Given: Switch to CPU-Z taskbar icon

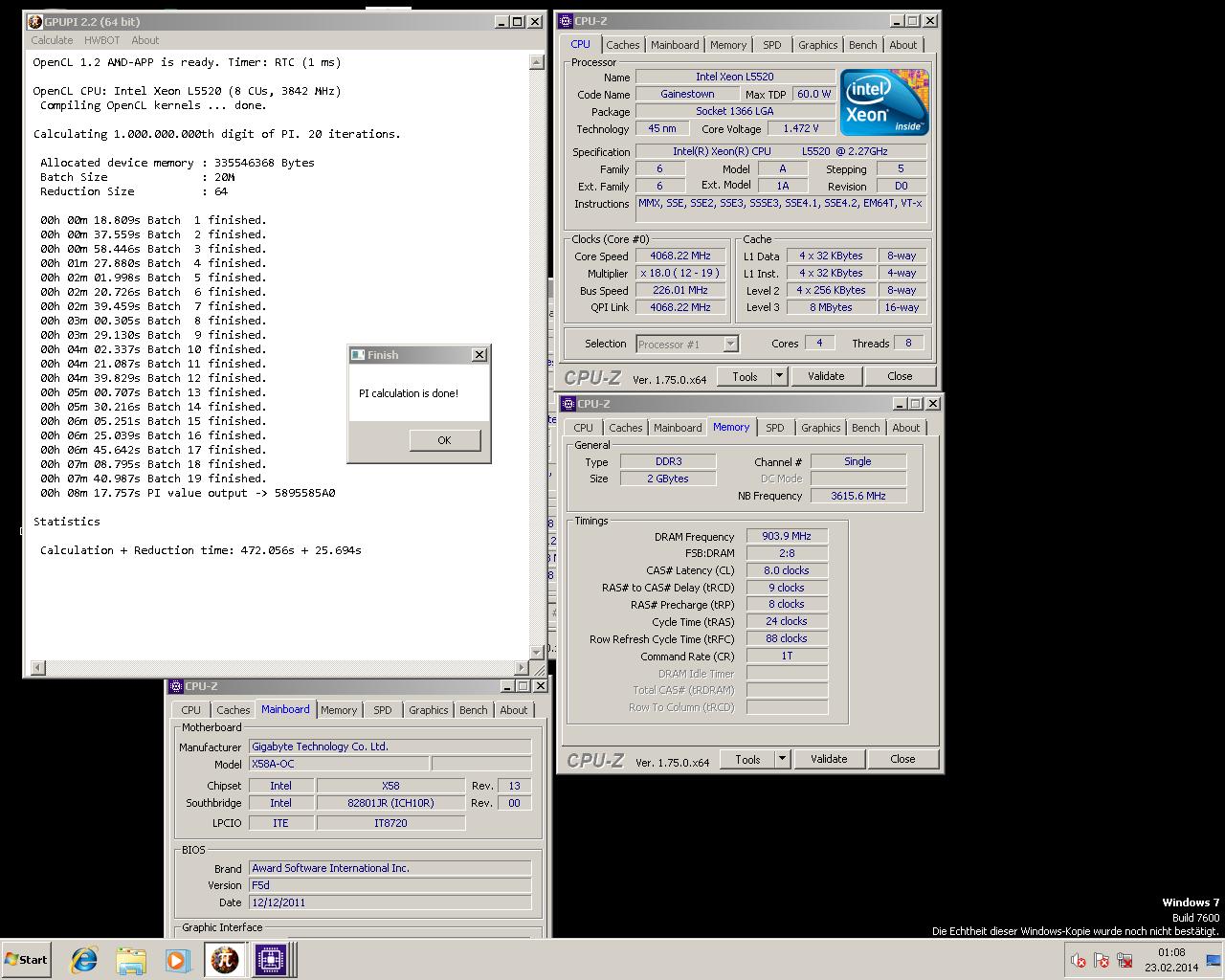Looking at the screenshot, I should (270, 960).
